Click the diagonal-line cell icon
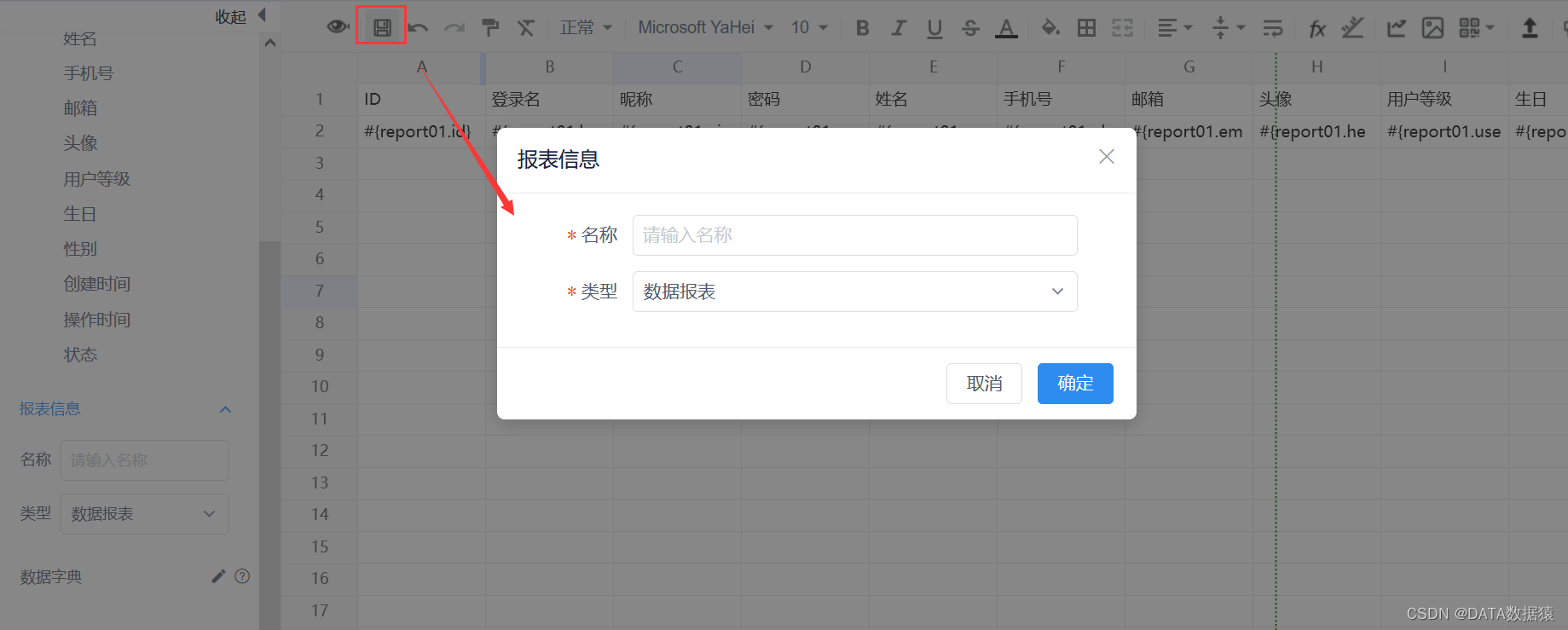The image size is (1568, 630). tap(1352, 28)
